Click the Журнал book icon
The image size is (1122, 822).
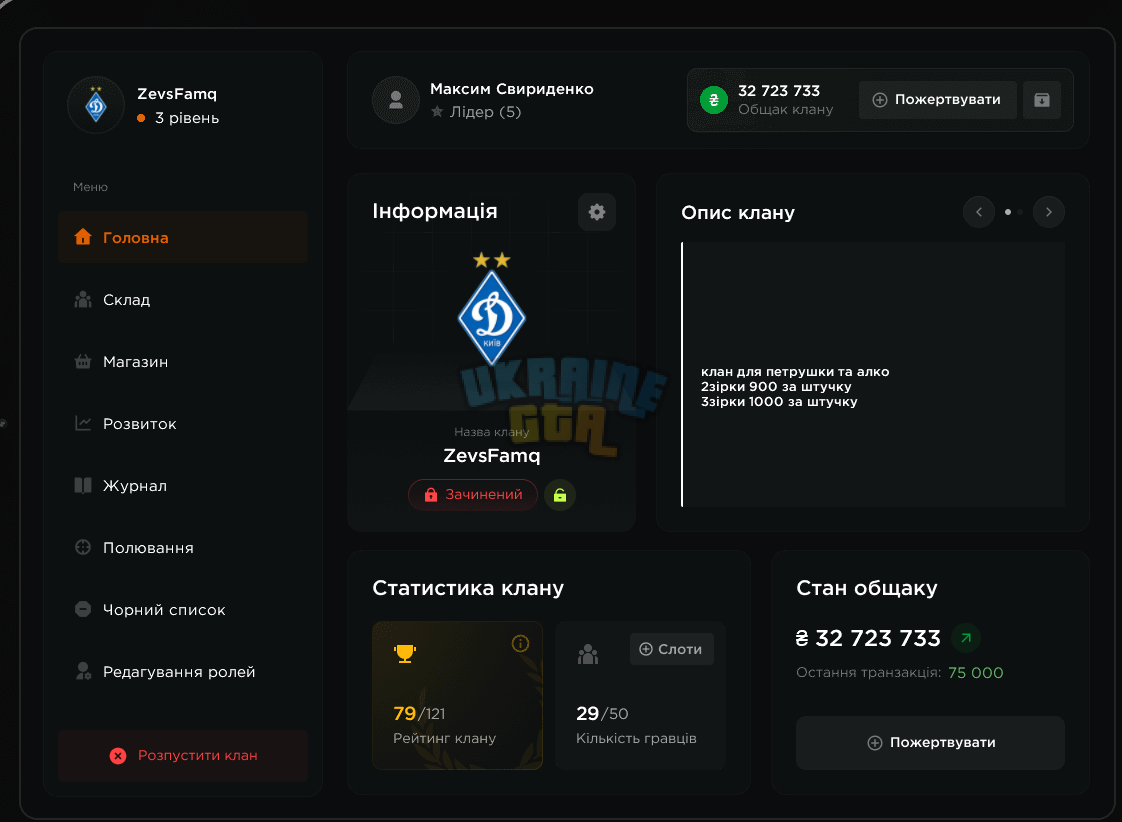coord(83,486)
